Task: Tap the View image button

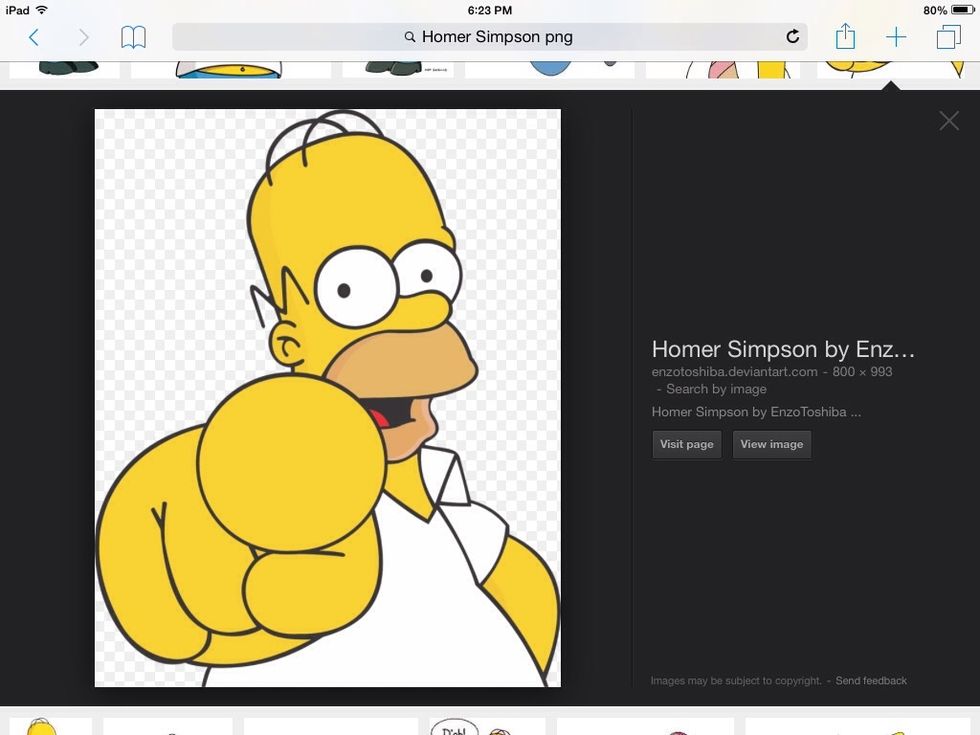Action: tap(771, 444)
